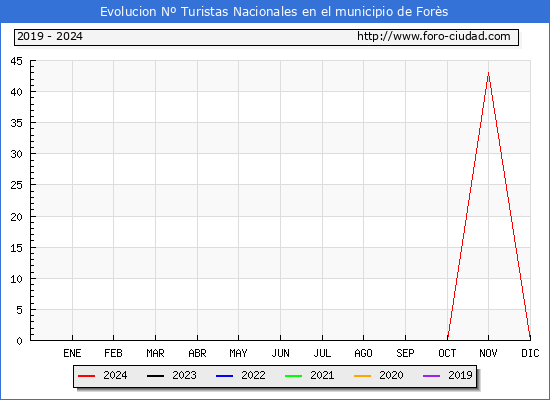
Task: Click the red line peak at NOV
Action: coord(488,73)
